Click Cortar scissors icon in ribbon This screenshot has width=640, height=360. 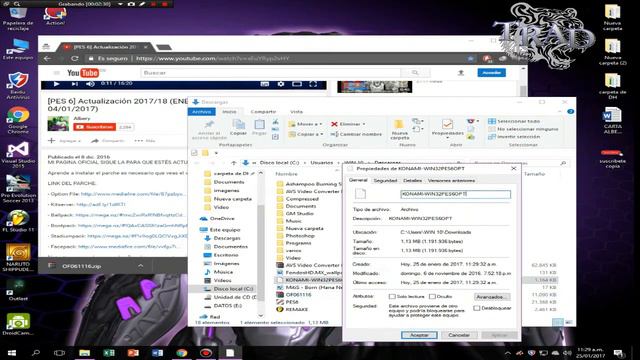(x=276, y=121)
